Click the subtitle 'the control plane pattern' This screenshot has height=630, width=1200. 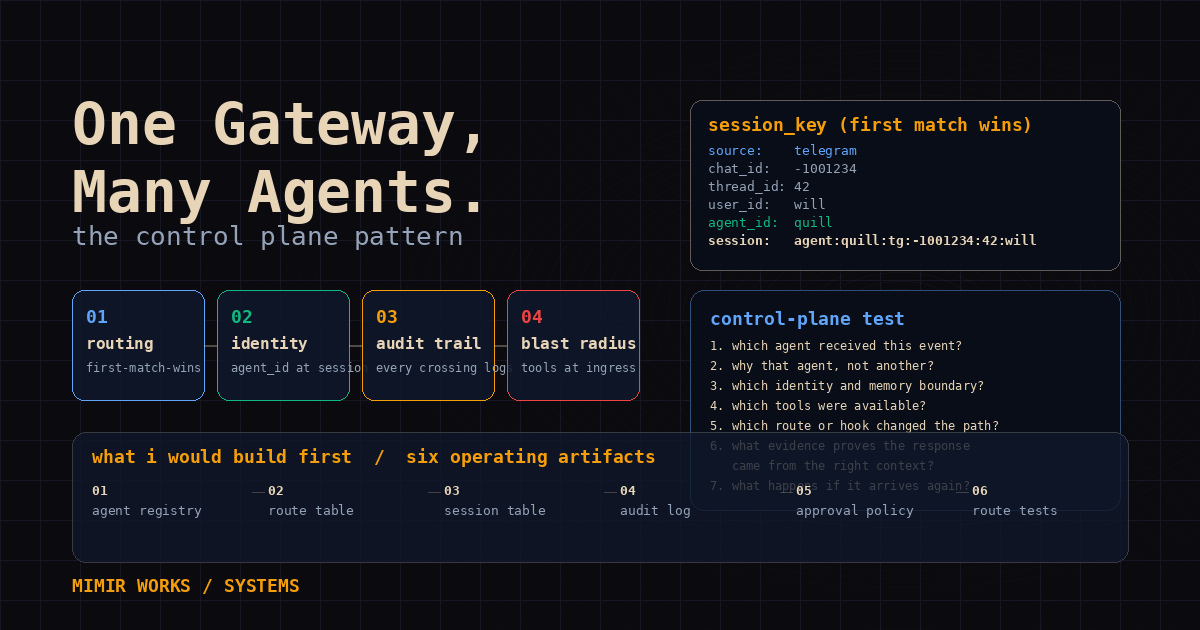(268, 236)
